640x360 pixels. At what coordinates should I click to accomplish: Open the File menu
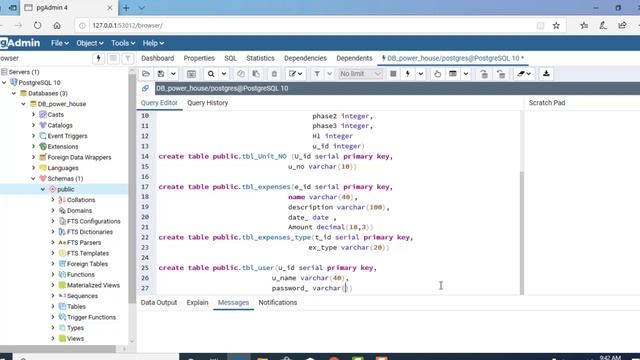click(60, 43)
